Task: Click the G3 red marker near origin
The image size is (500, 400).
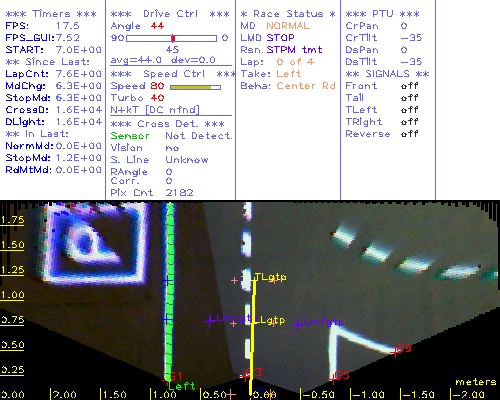Action: click(252, 373)
